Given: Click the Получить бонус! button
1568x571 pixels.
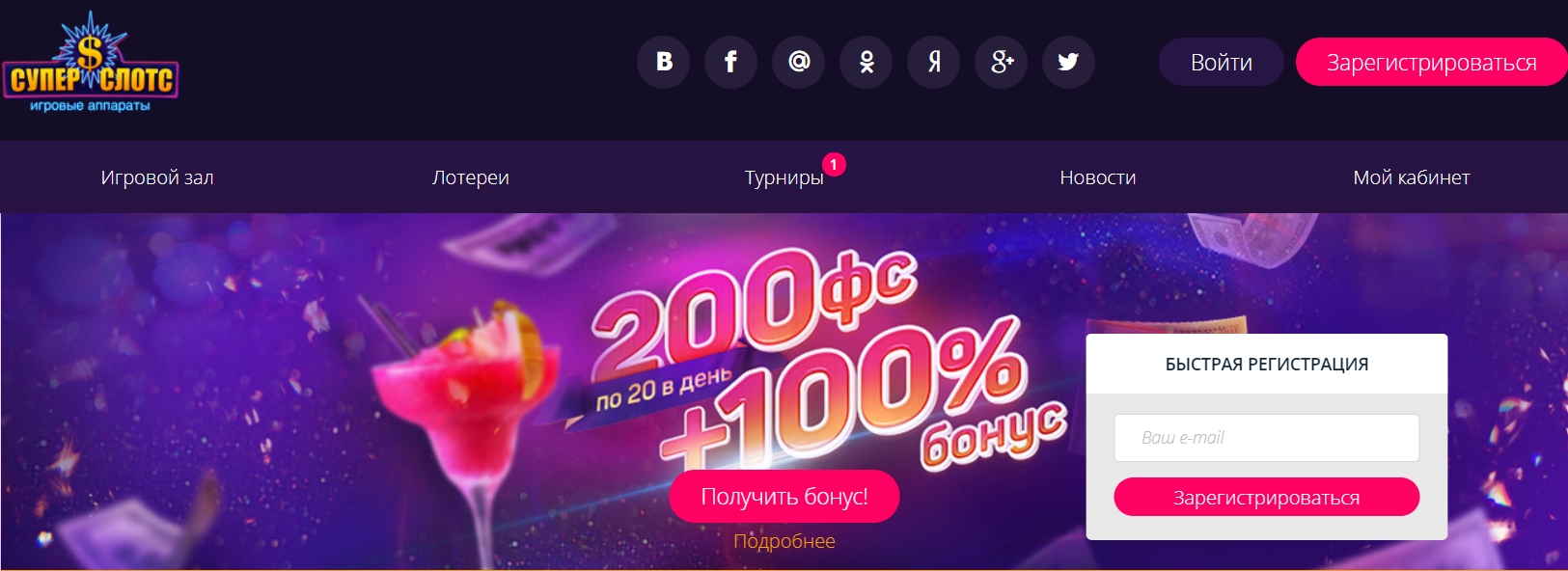Looking at the screenshot, I should coord(784,497).
